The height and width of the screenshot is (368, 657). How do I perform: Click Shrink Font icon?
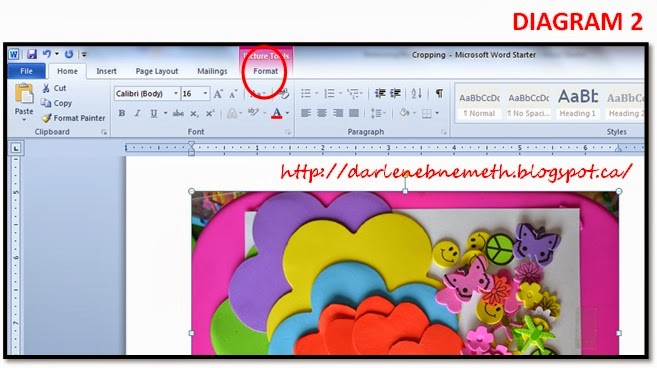[x=233, y=94]
